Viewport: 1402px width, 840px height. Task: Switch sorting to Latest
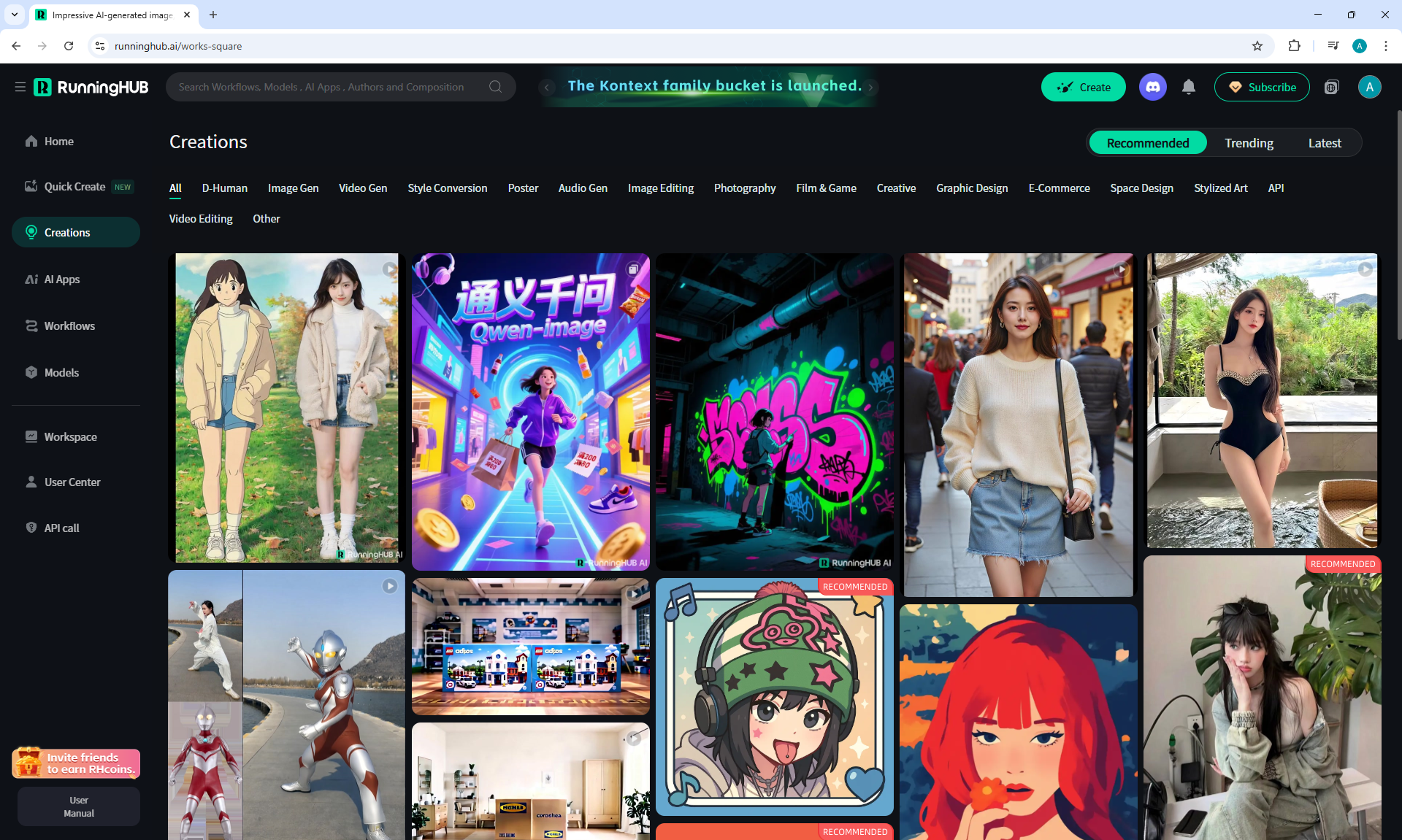[x=1324, y=143]
